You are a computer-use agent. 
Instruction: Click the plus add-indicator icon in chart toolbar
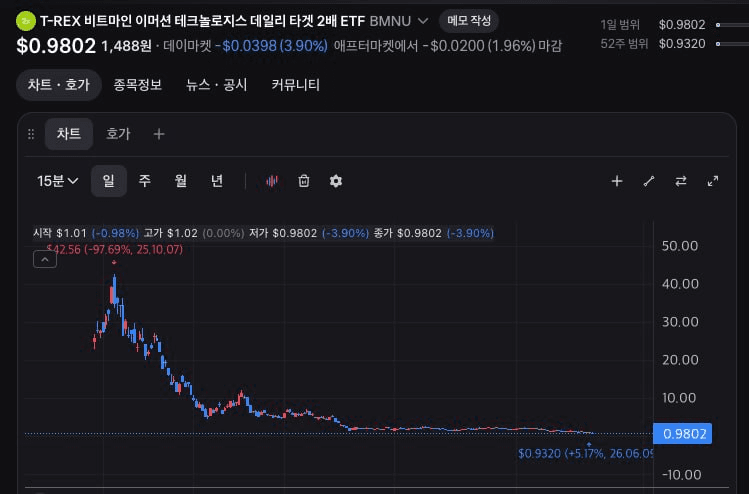[x=617, y=181]
